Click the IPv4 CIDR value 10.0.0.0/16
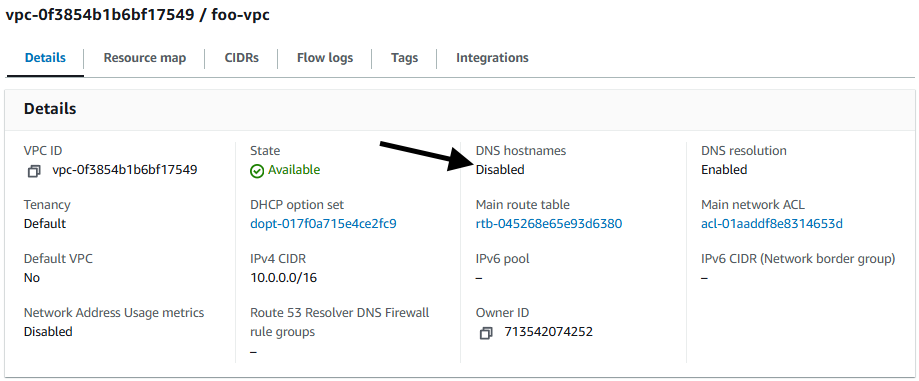 [x=284, y=278]
